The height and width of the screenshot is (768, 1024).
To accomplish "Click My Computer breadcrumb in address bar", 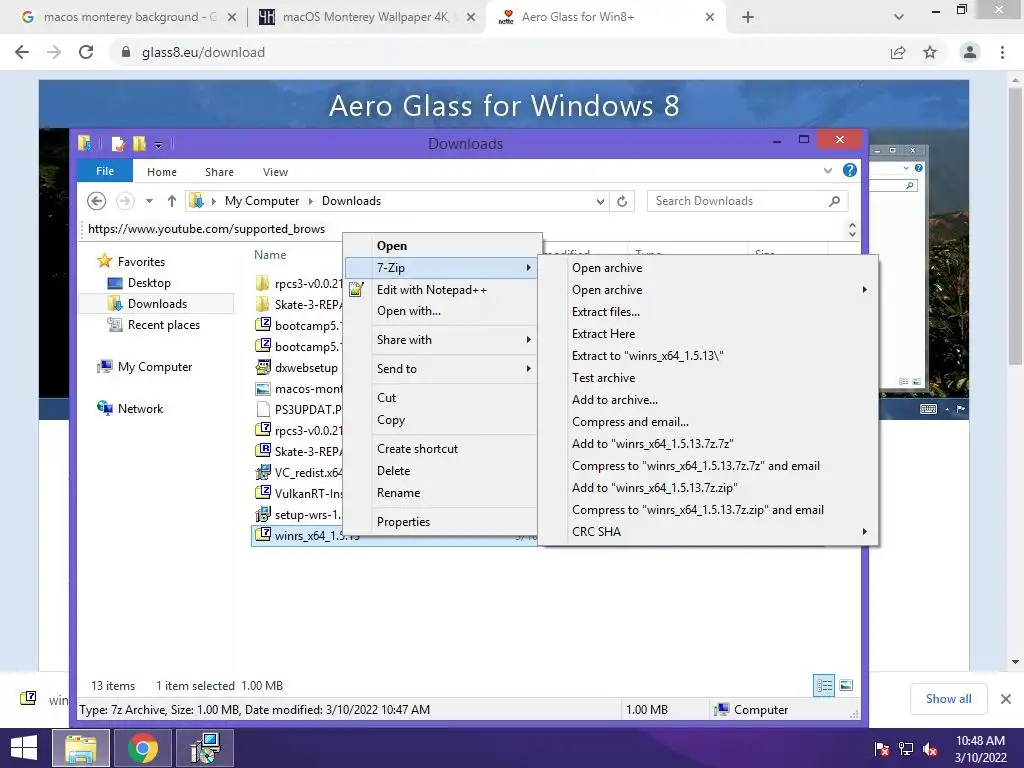I will click(262, 201).
